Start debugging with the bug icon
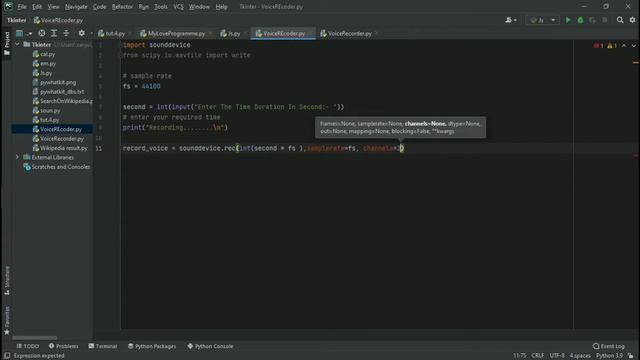Image resolution: width=640 pixels, height=360 pixels. click(x=580, y=20)
